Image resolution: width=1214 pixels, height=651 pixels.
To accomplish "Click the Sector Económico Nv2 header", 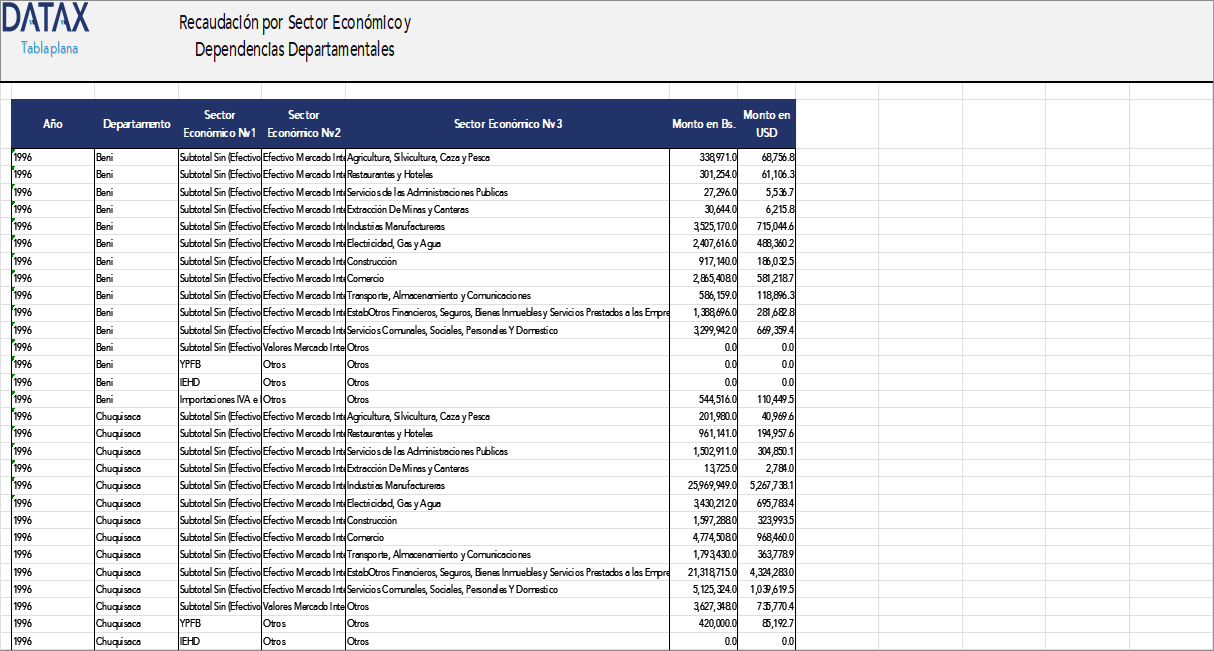I will (303, 122).
